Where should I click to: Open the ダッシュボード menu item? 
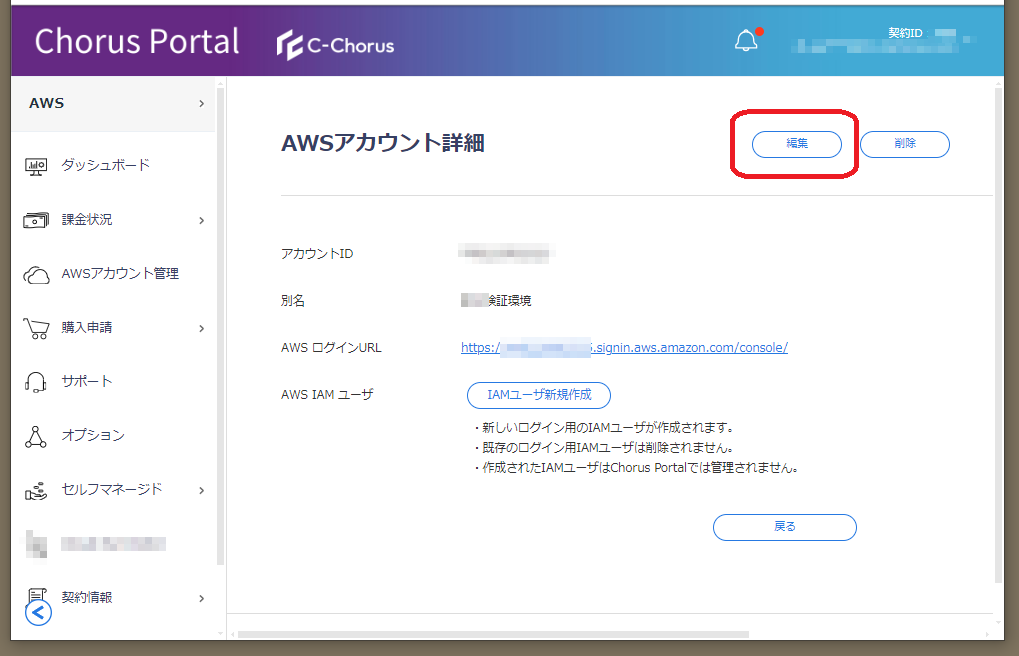point(105,165)
